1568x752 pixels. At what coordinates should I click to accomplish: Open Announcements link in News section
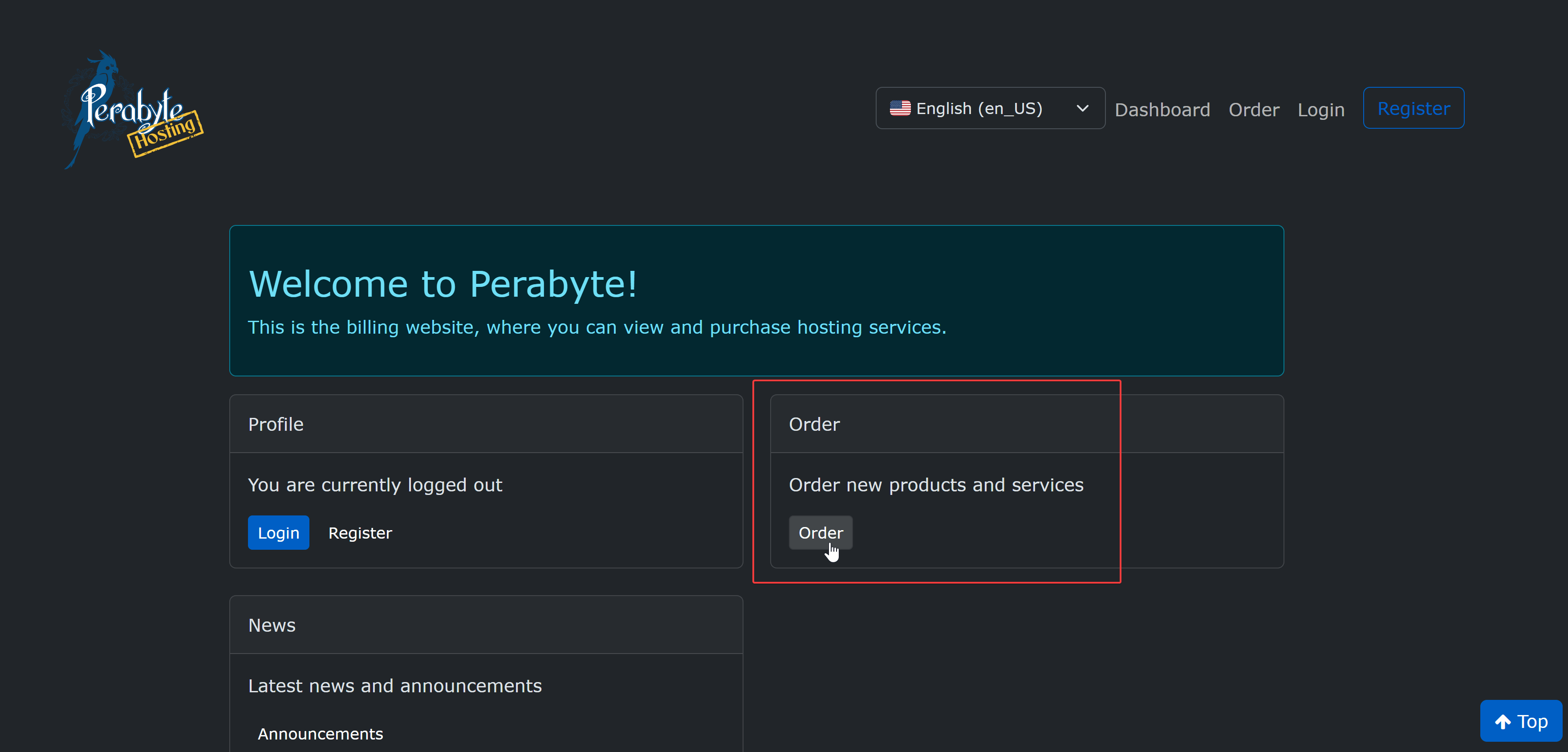click(x=320, y=734)
